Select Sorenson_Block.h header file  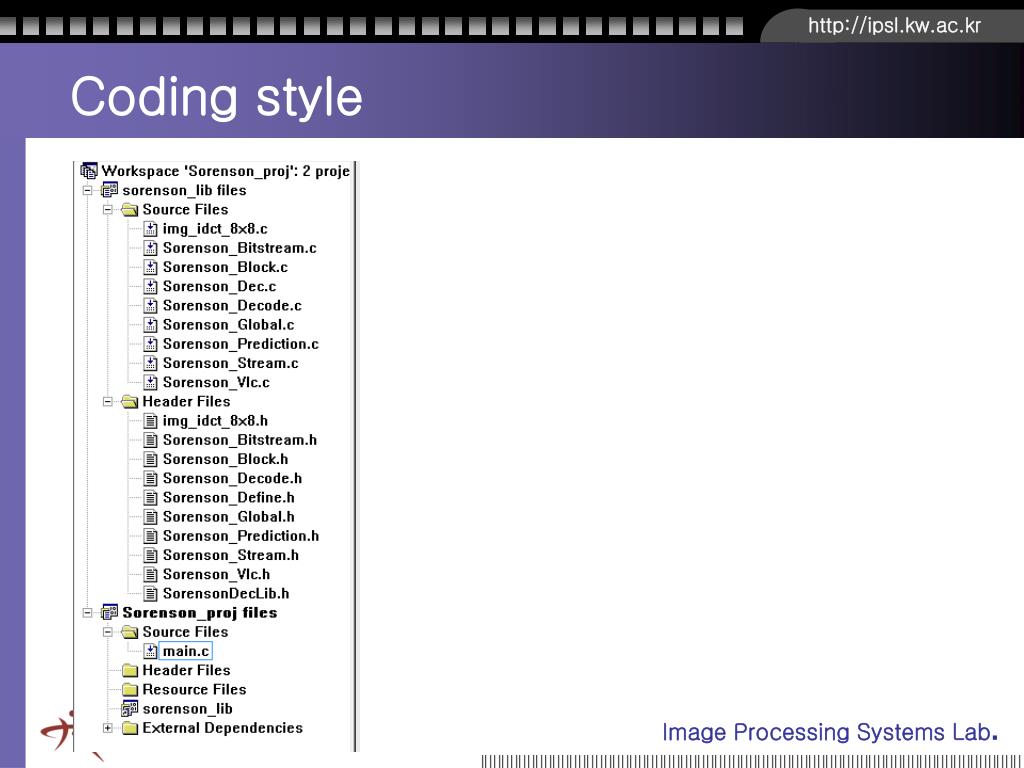point(225,460)
